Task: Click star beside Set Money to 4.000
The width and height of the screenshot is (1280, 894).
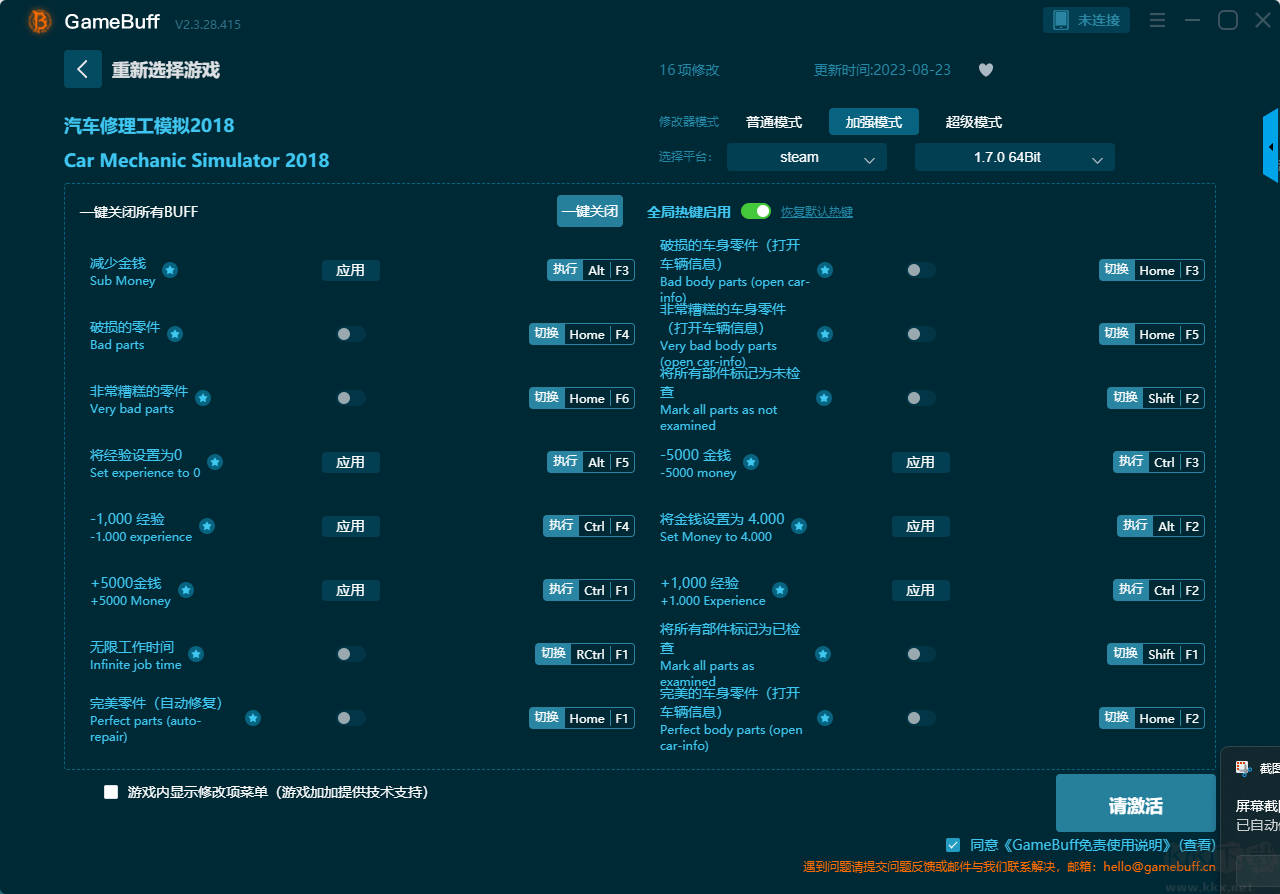Action: tap(799, 526)
